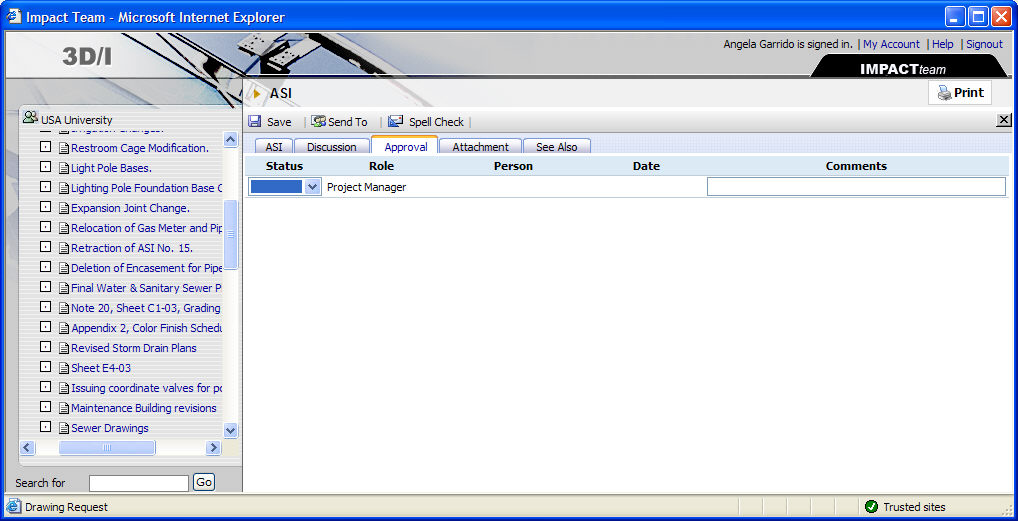Click the Print printer icon

coord(943,93)
